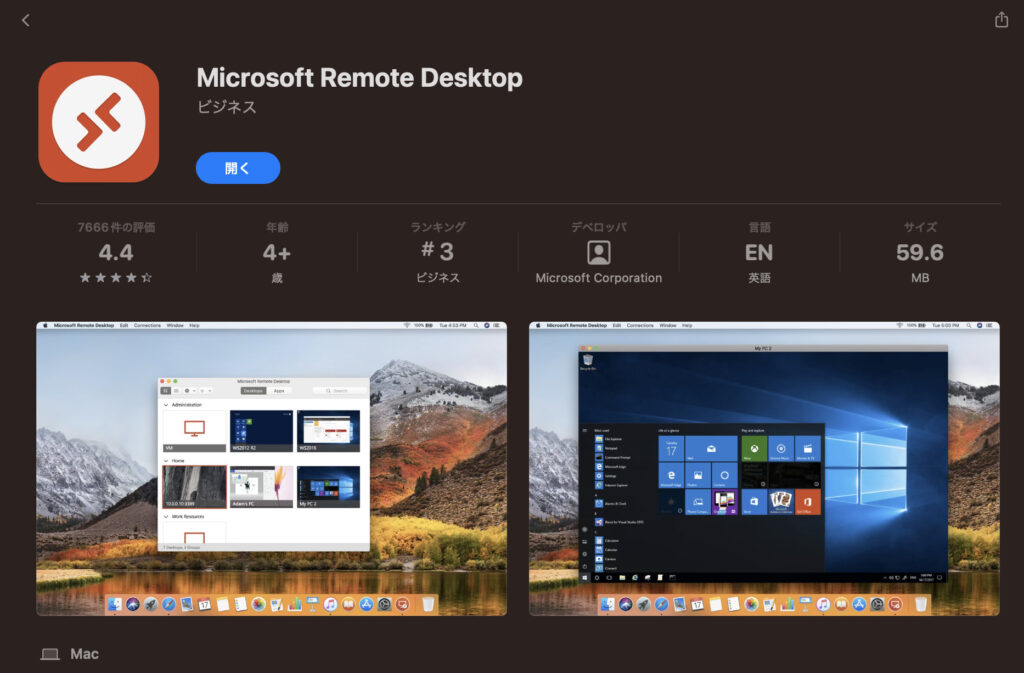Click the "EN" language value

click(759, 253)
